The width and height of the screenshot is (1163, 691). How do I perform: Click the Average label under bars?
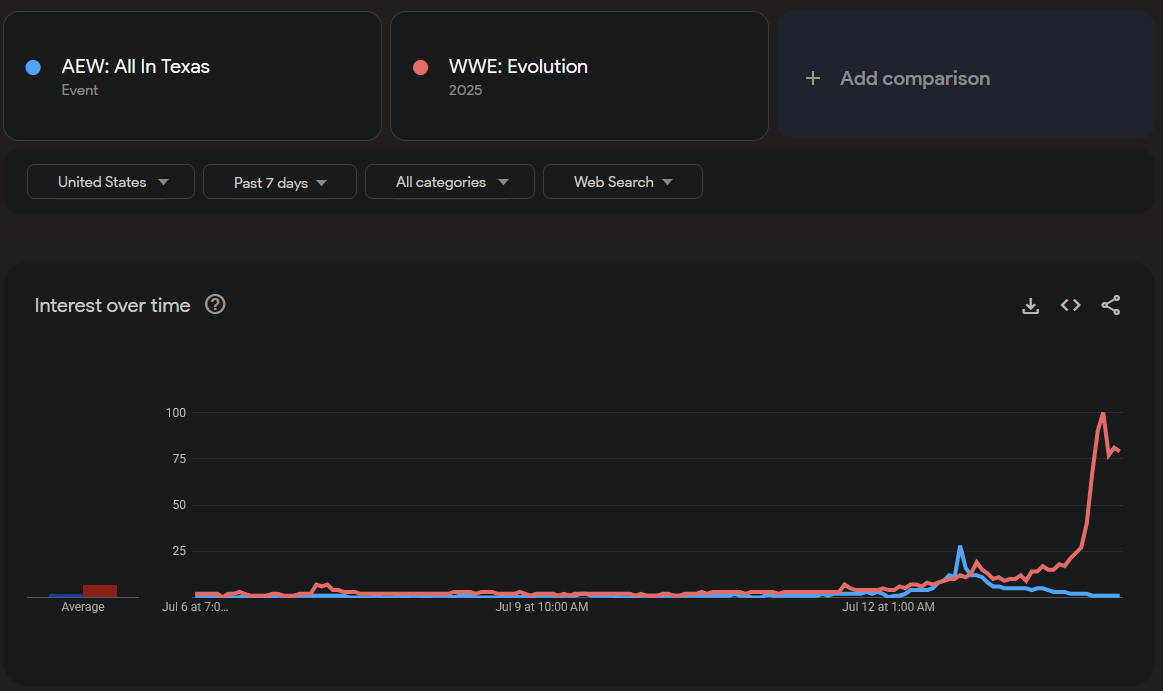tap(83, 606)
